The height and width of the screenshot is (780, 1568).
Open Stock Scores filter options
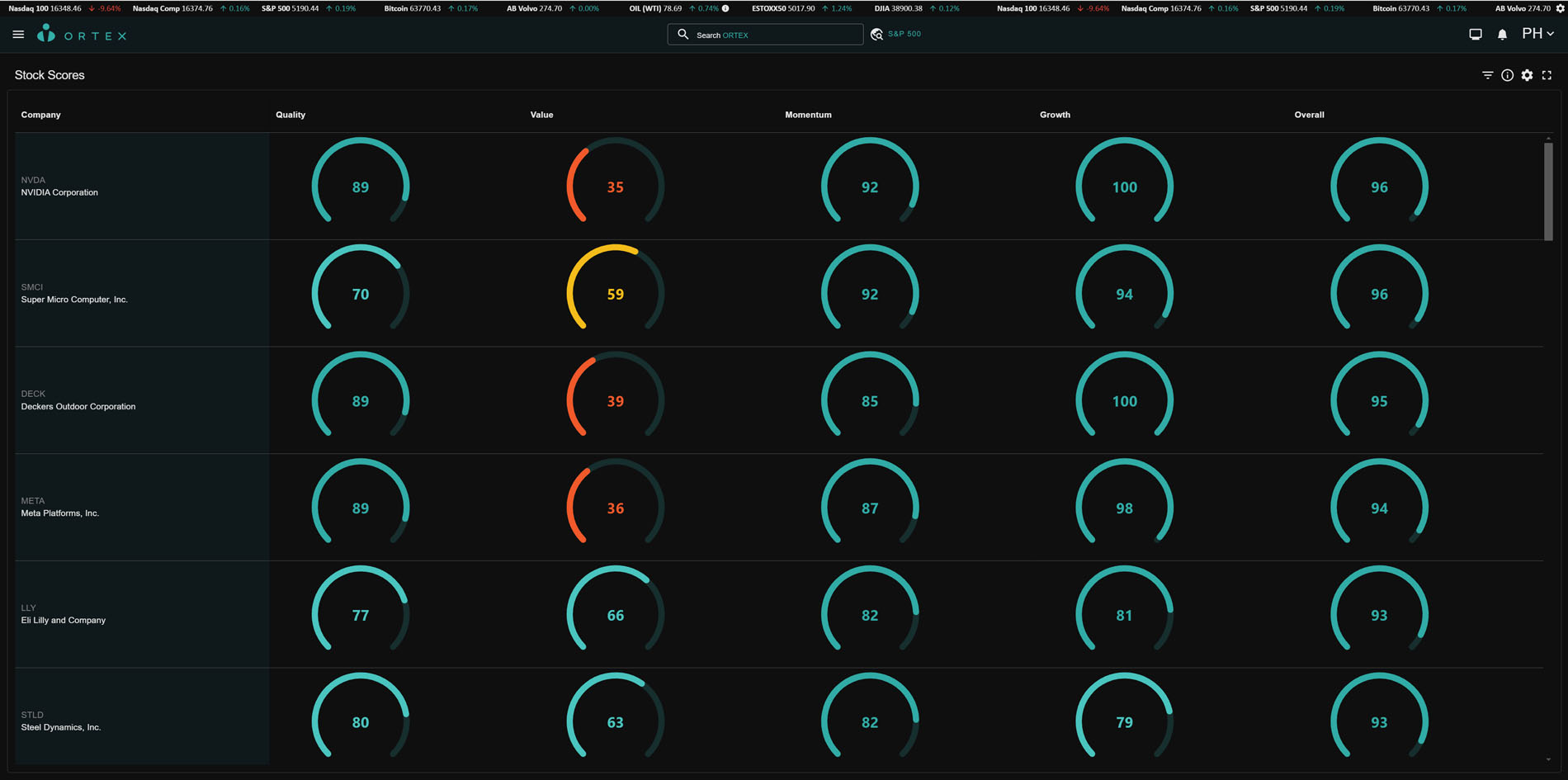click(1487, 75)
